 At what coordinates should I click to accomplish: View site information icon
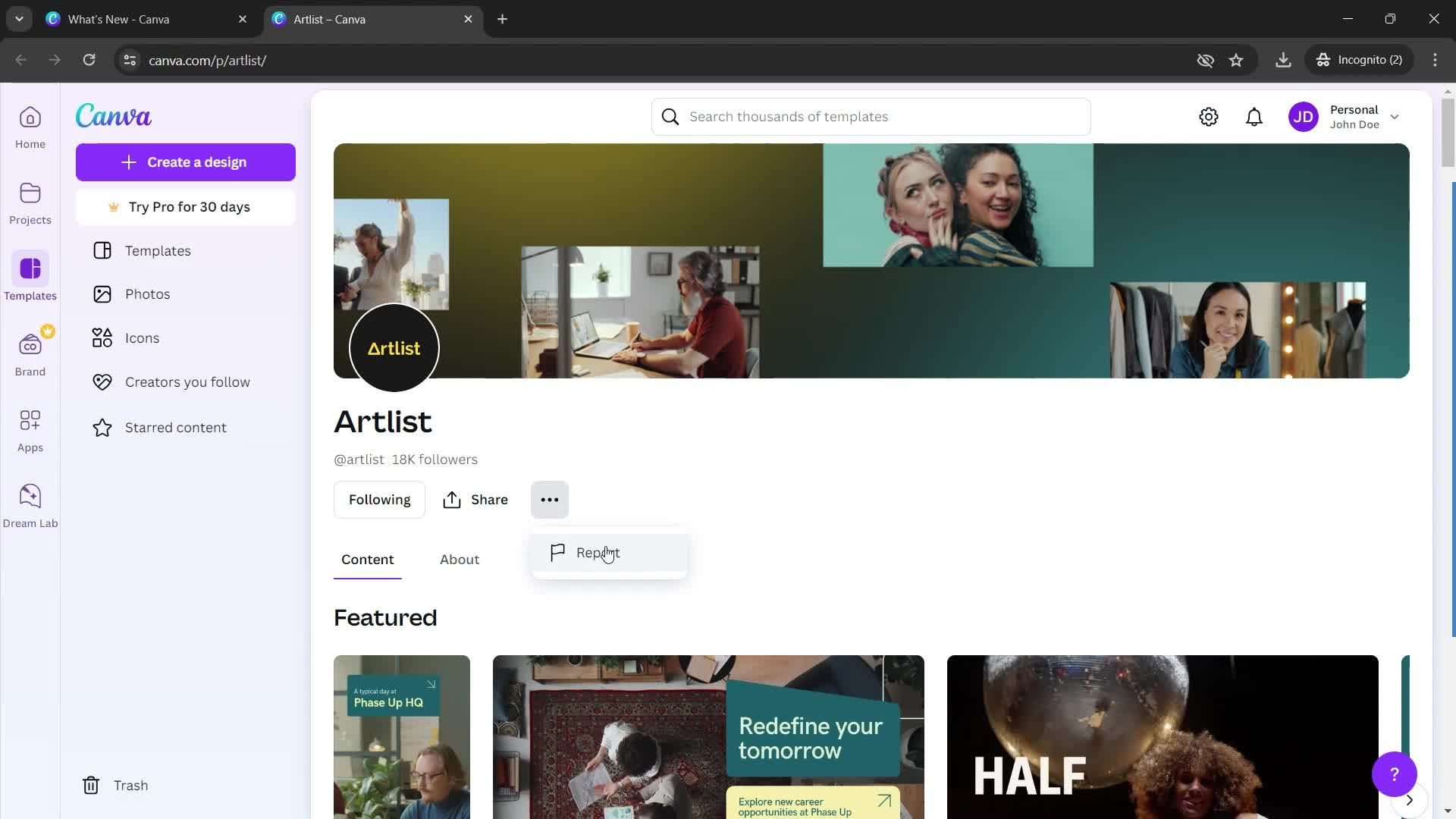click(130, 60)
